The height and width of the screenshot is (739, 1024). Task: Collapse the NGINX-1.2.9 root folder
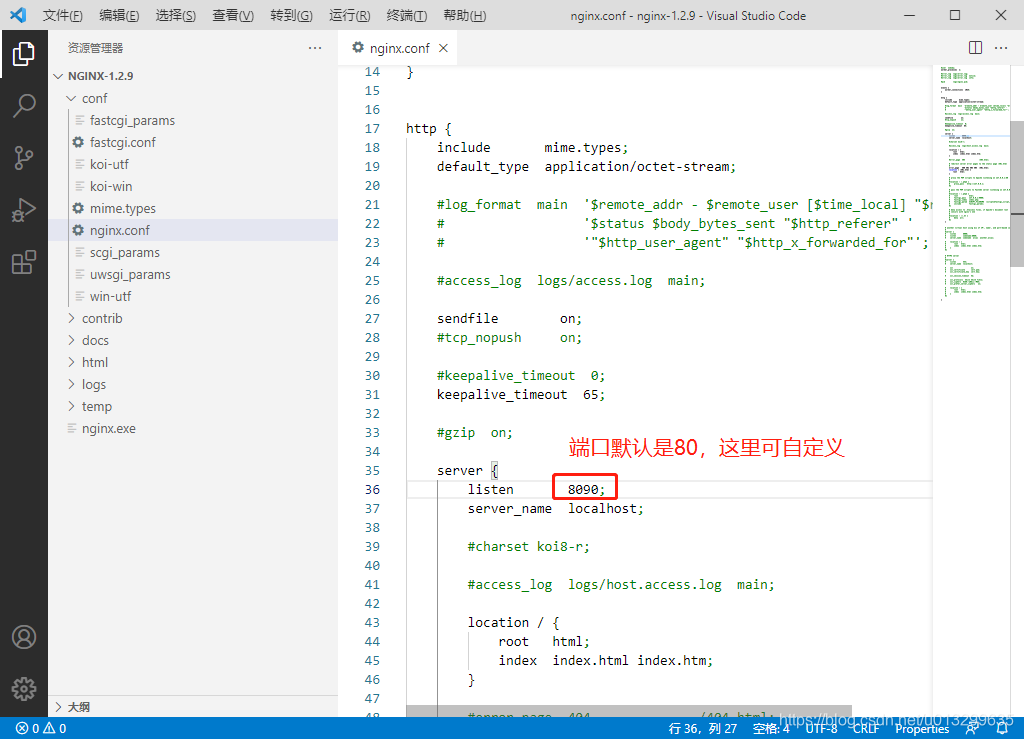pyautogui.click(x=58, y=76)
